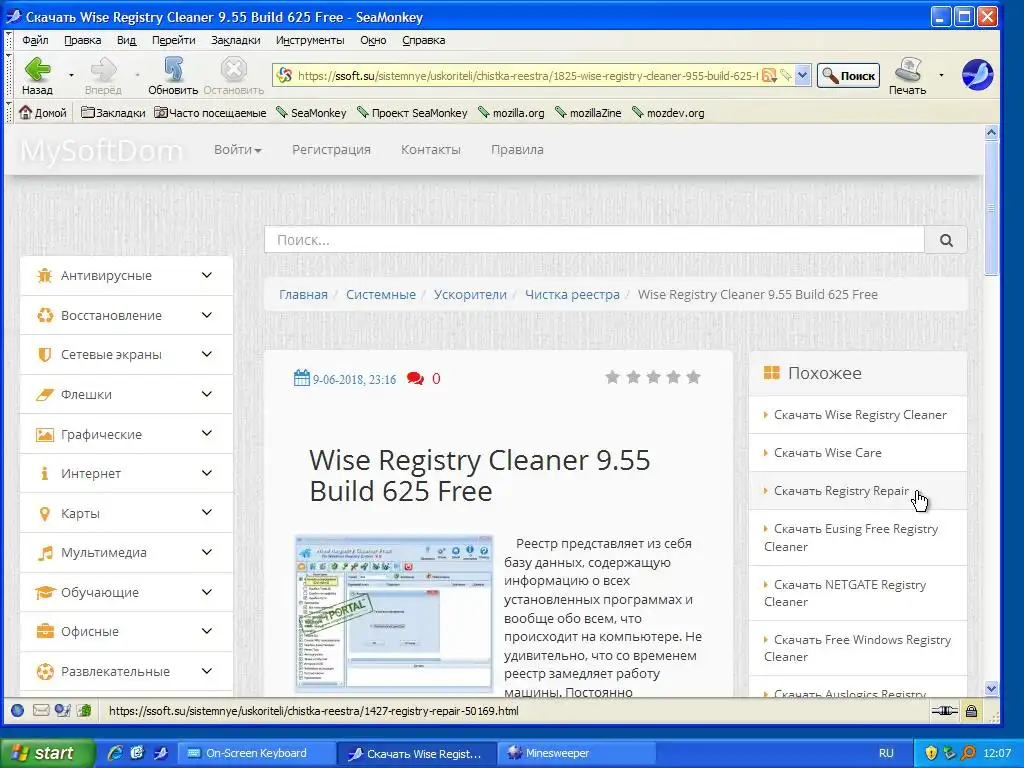Image resolution: width=1024 pixels, height=768 pixels.
Task: Switch to On-Screen Keyboard taskbar button
Action: pyautogui.click(x=256, y=753)
